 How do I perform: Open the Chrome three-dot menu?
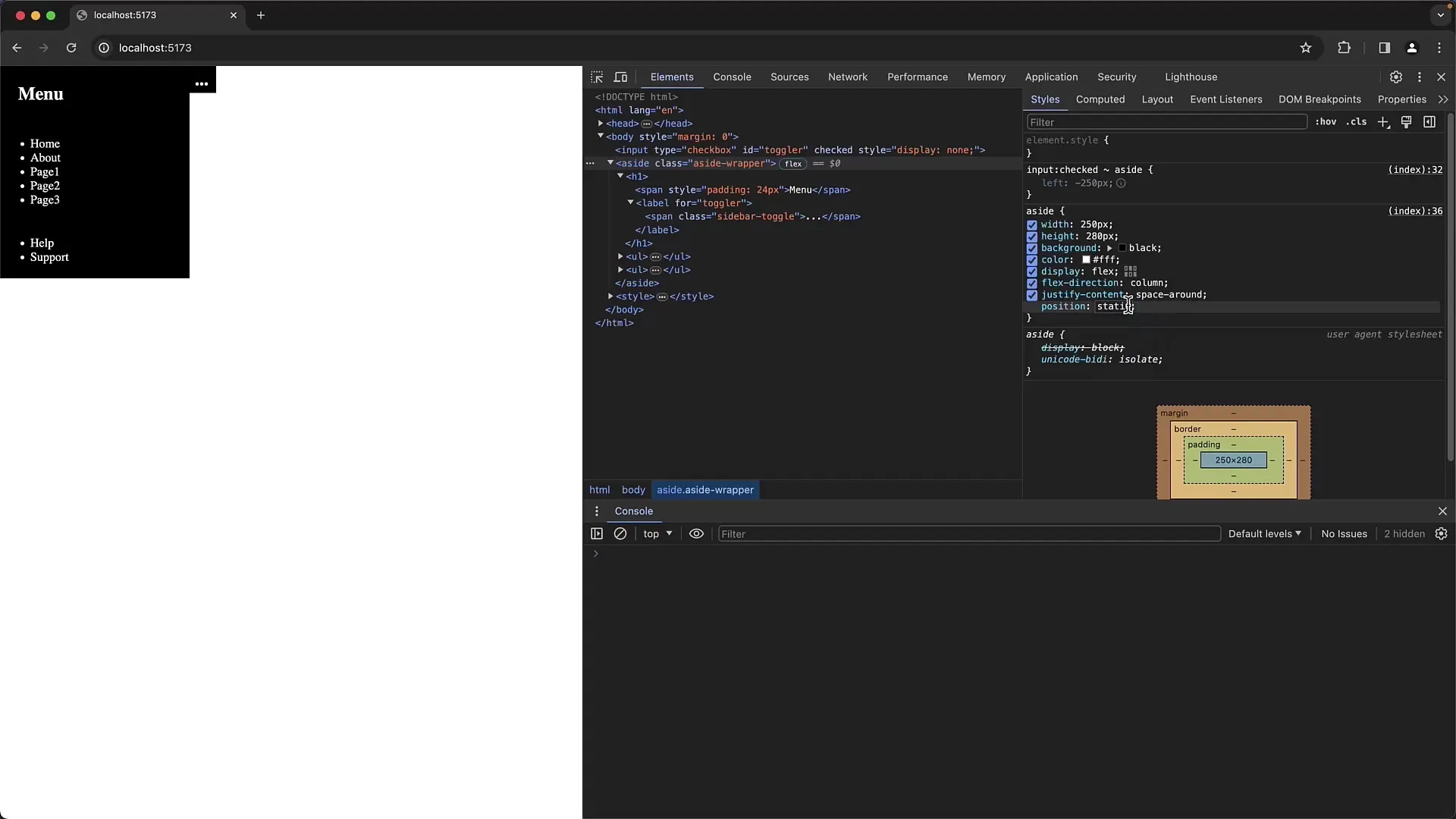[x=1439, y=48]
